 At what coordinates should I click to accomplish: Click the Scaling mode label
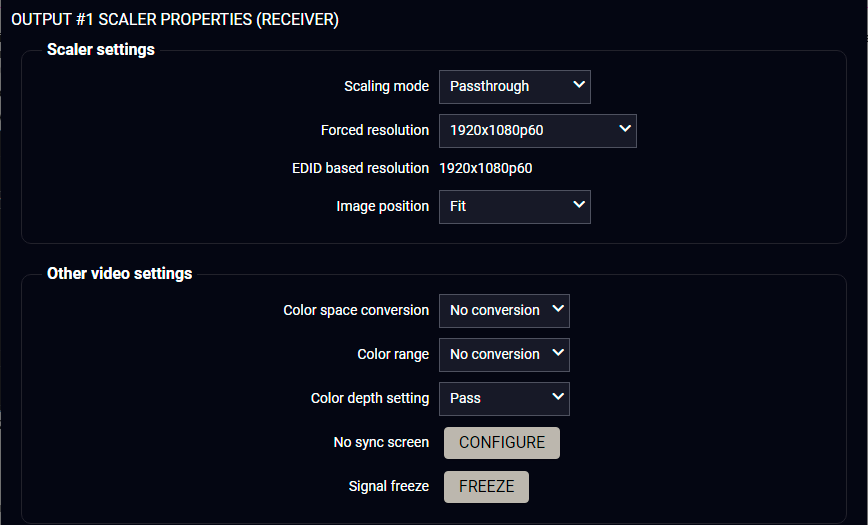(386, 87)
